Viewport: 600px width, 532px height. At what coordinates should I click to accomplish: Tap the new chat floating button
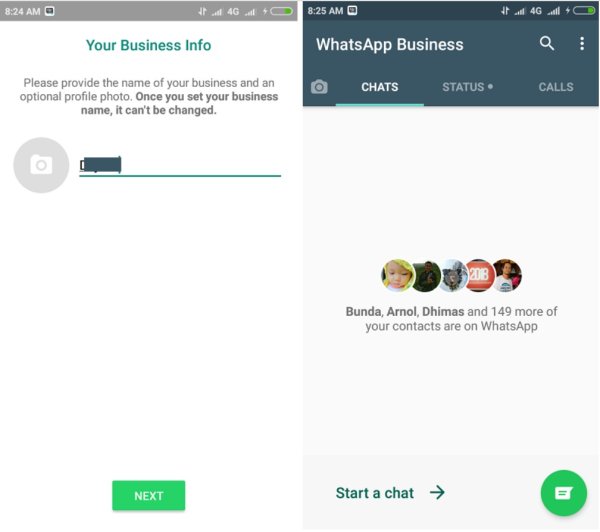564,493
